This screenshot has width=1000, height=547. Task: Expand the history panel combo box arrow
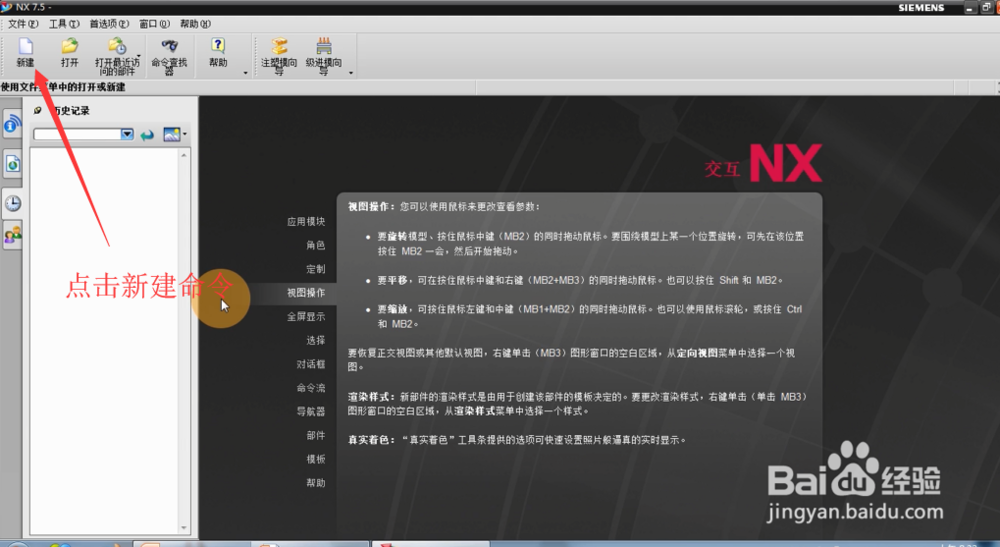click(x=128, y=134)
